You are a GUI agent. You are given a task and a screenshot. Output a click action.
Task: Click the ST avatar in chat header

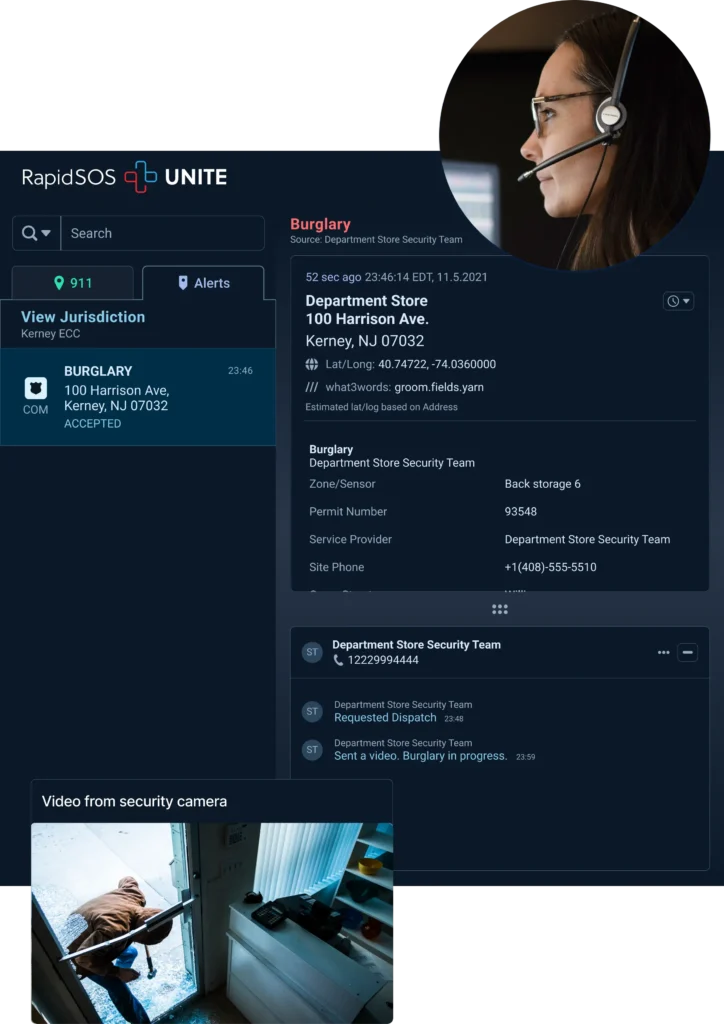click(312, 652)
